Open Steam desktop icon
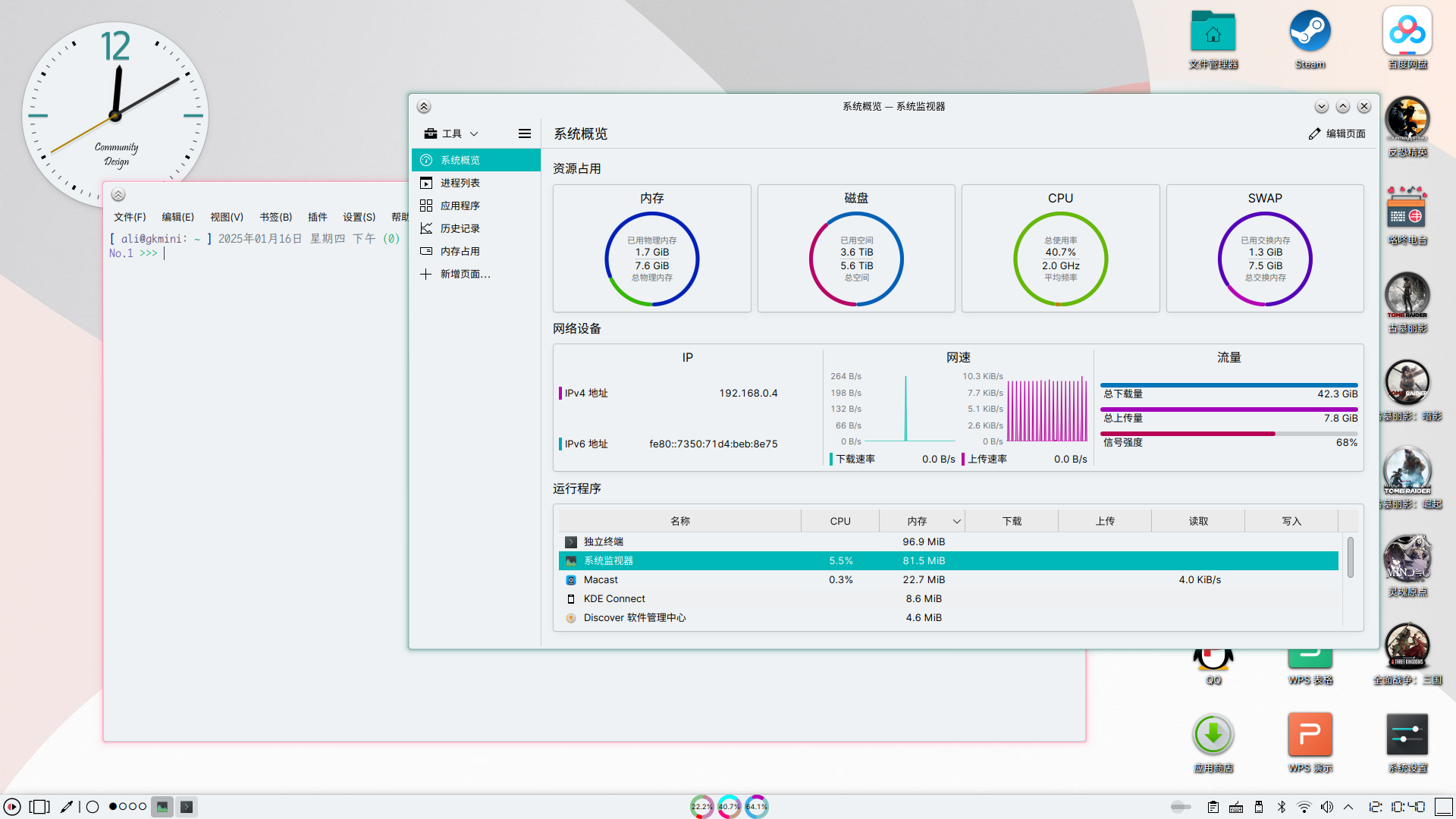 point(1310,39)
